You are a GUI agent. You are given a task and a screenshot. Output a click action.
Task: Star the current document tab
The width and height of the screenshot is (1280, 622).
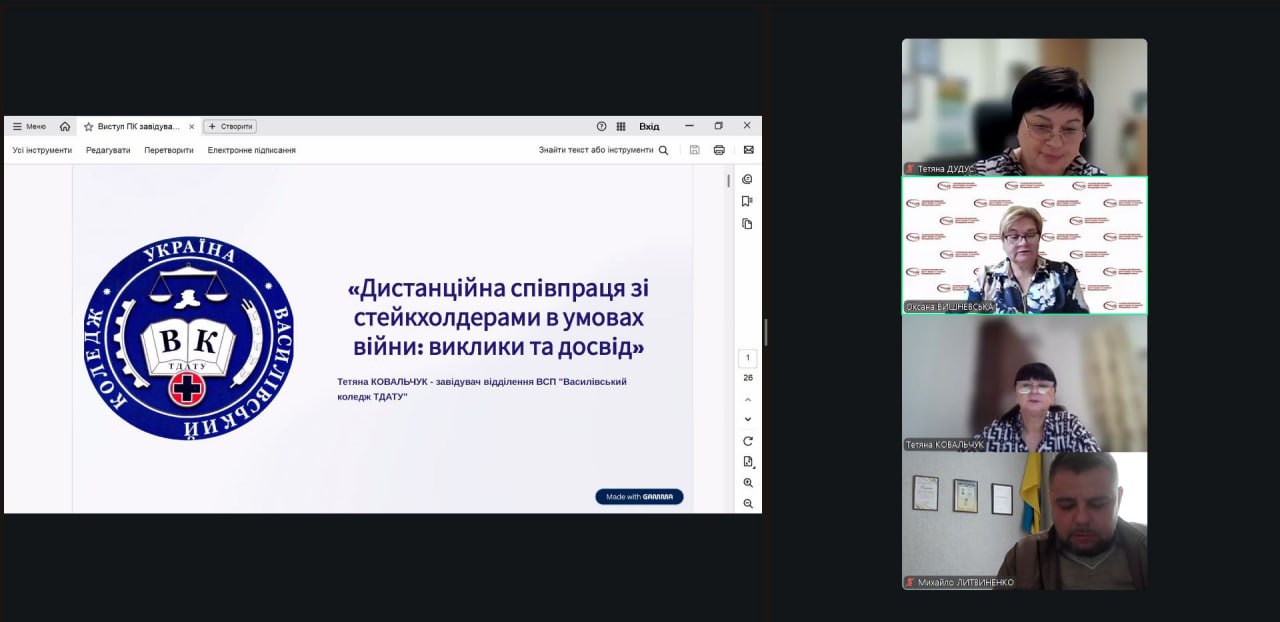pos(88,127)
